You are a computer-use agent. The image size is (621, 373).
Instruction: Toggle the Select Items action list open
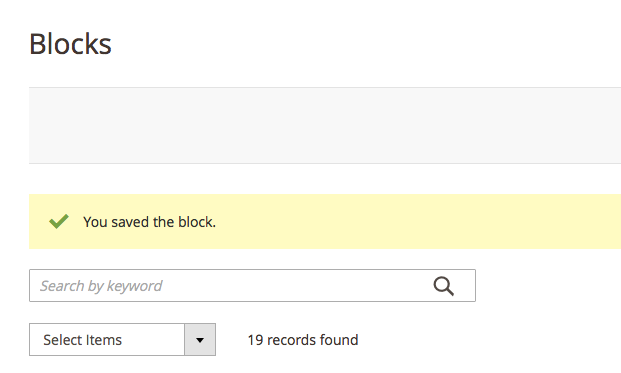122,340
